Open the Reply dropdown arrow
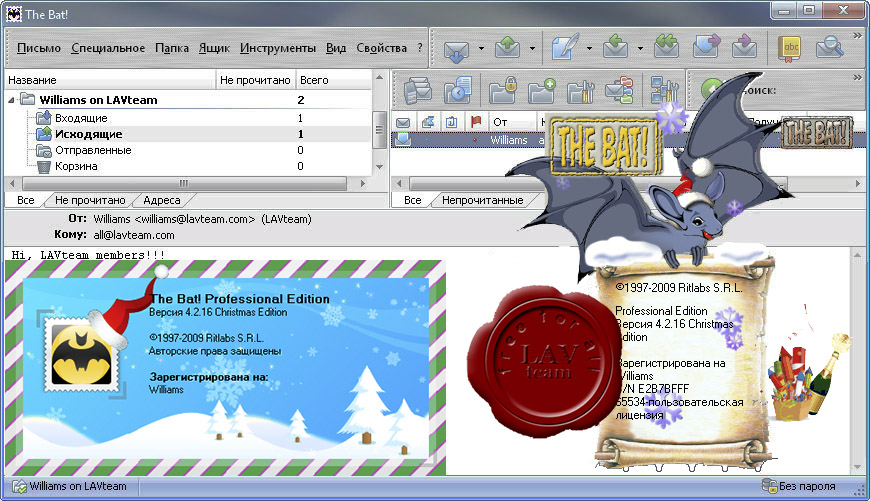Image resolution: width=870 pixels, height=501 pixels. tap(640, 48)
